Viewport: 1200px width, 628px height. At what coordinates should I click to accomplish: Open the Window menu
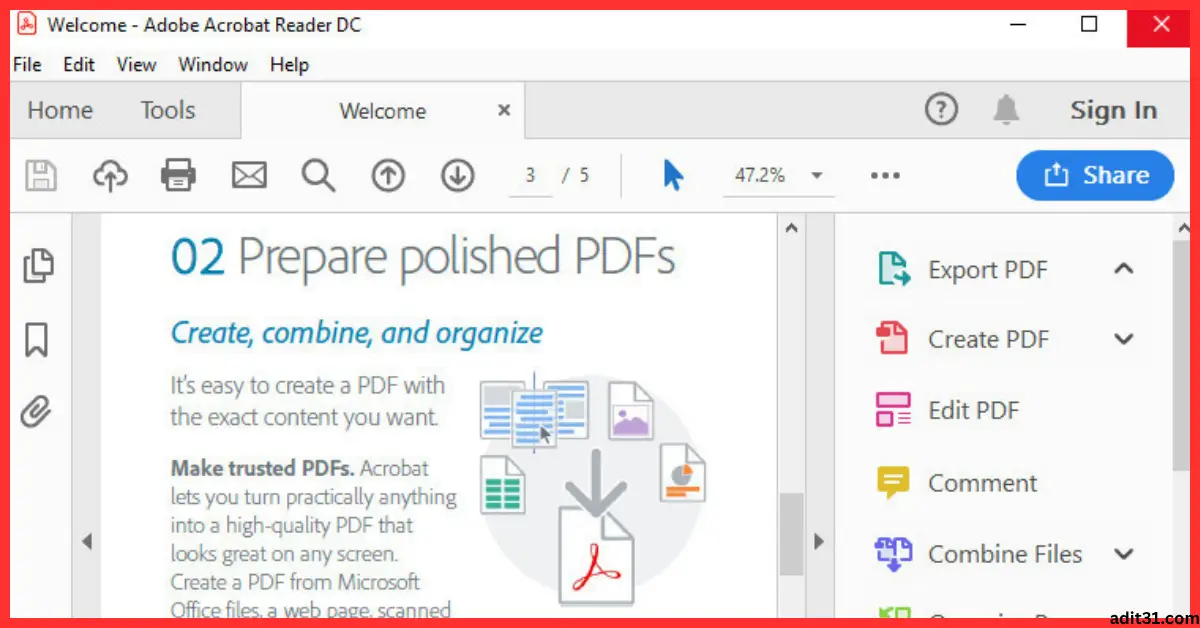[213, 65]
